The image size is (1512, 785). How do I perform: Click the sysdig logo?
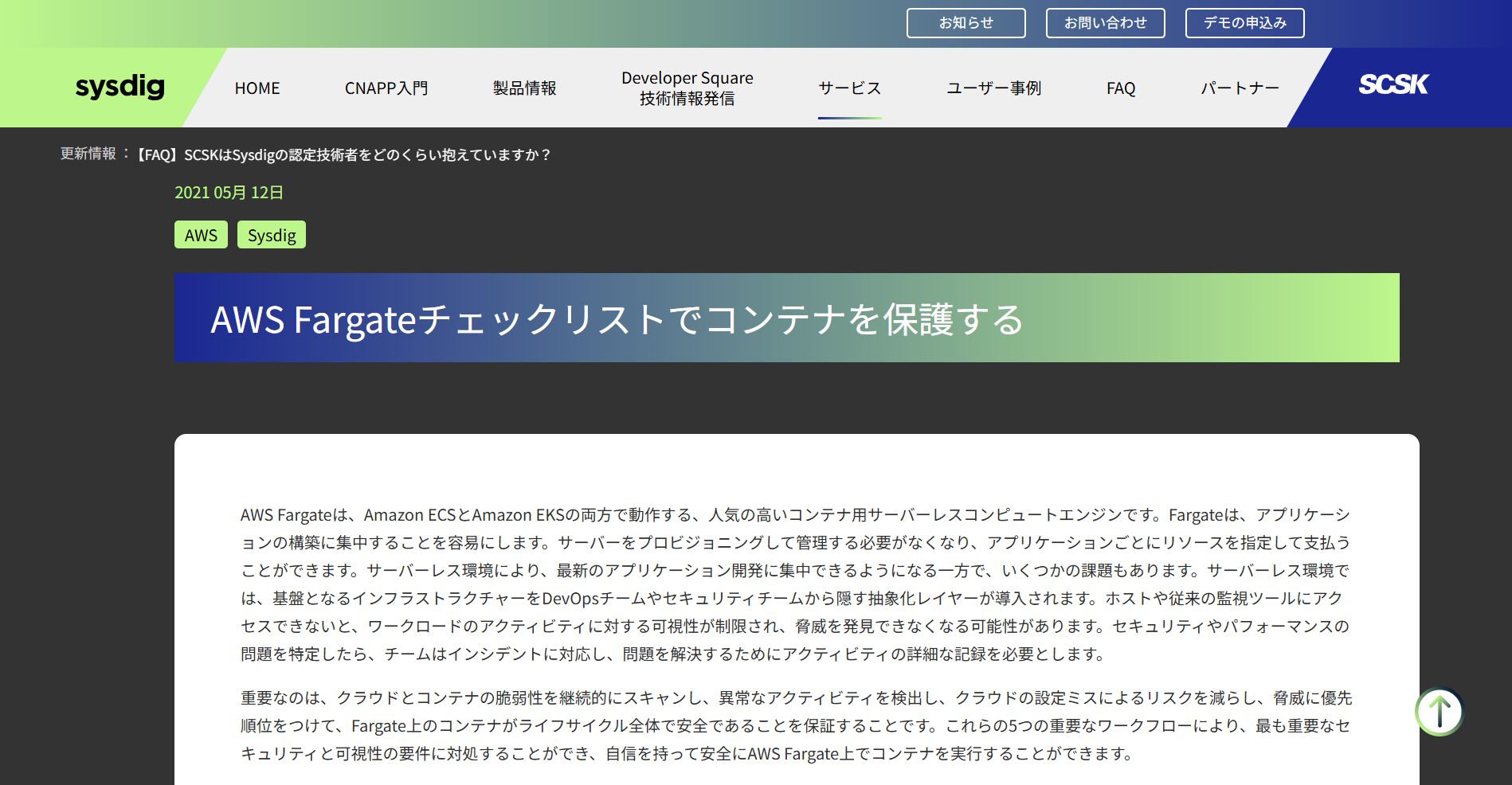tap(119, 87)
